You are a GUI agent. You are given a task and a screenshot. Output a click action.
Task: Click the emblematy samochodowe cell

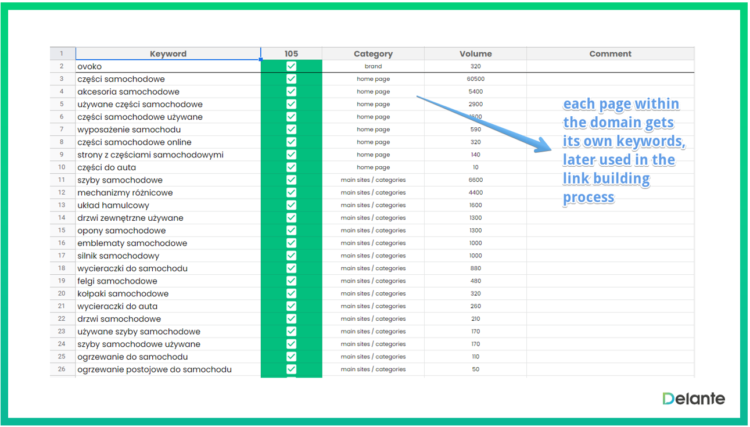click(x=168, y=243)
